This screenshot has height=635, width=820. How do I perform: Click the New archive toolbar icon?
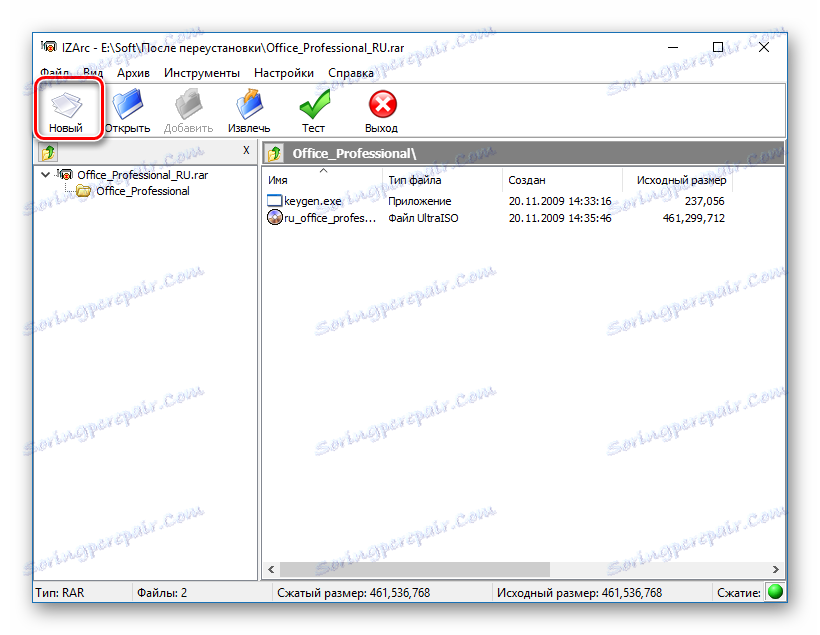[66, 105]
